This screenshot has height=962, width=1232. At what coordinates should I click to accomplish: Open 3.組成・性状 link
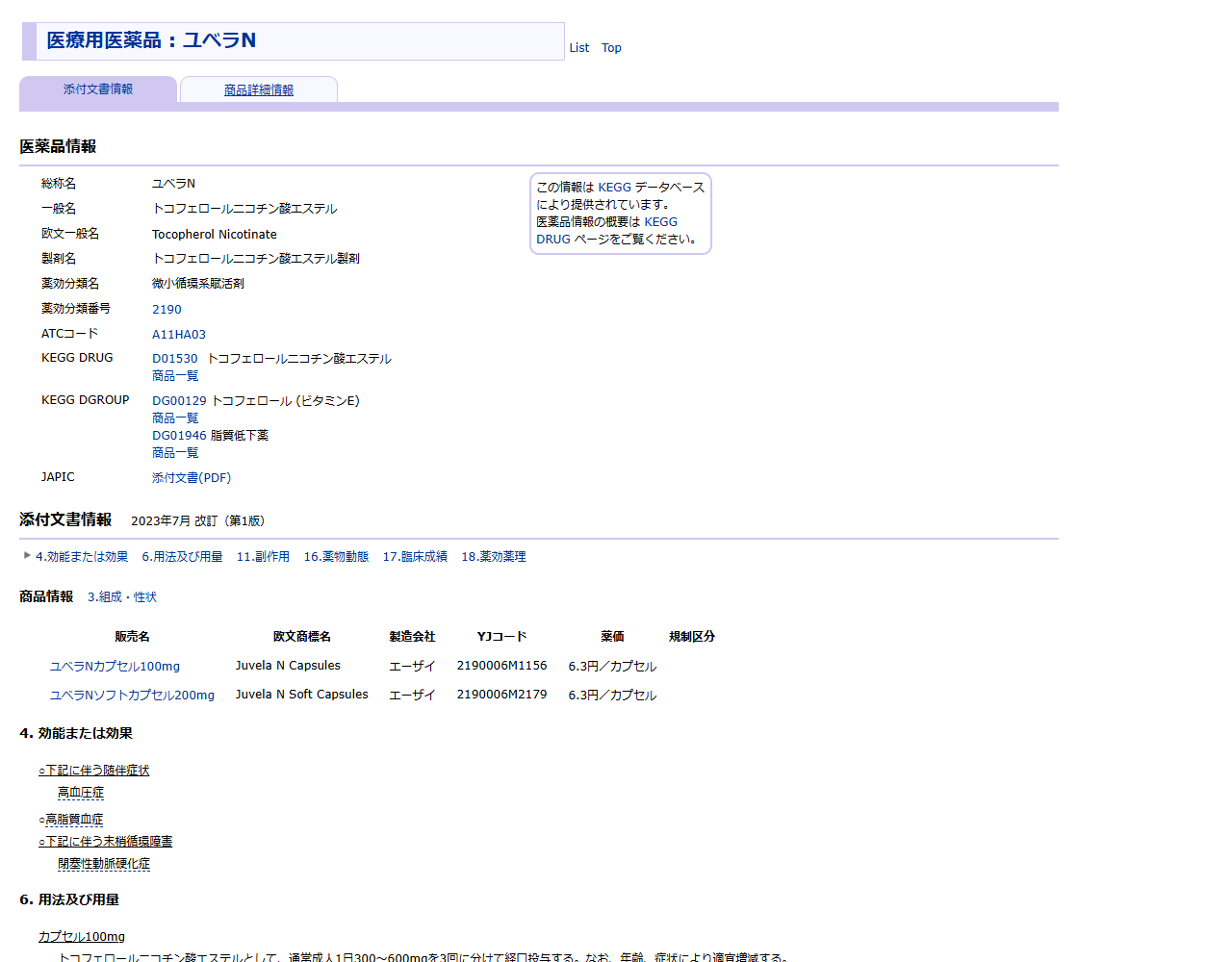point(122,597)
